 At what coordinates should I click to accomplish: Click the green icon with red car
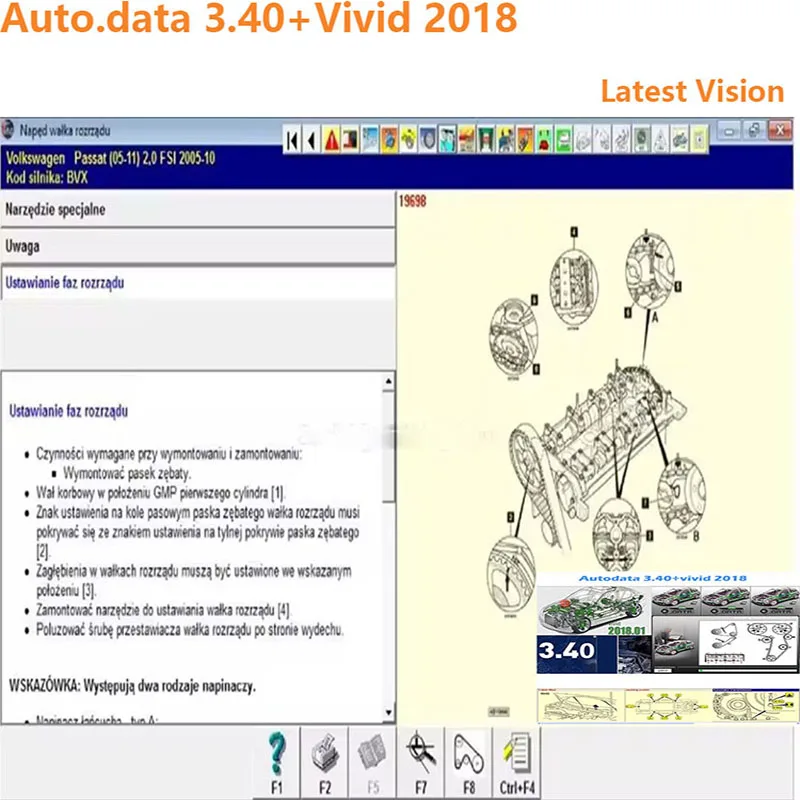click(x=544, y=140)
